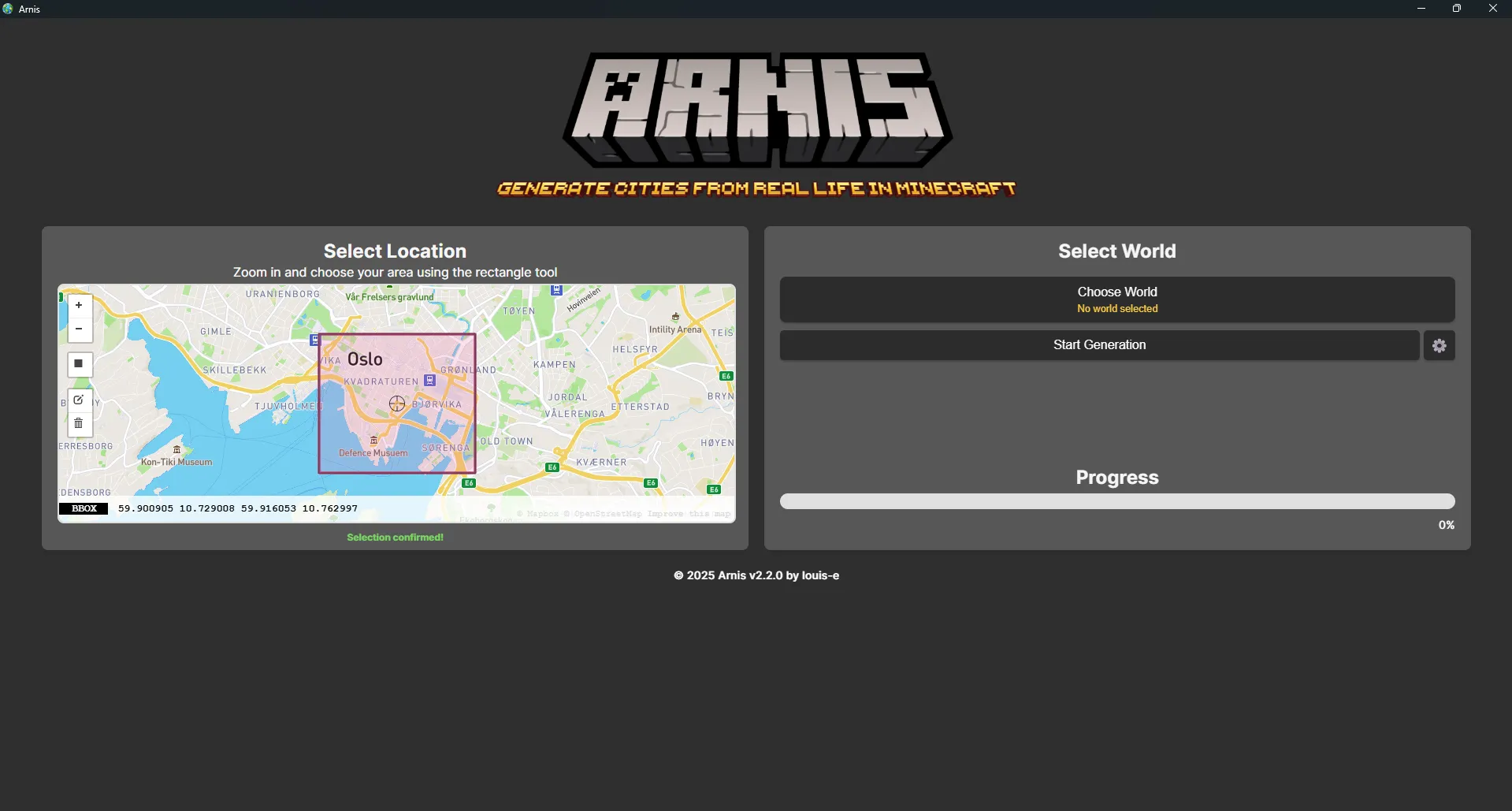Click the BBOX label
1512x811 pixels.
tap(84, 508)
